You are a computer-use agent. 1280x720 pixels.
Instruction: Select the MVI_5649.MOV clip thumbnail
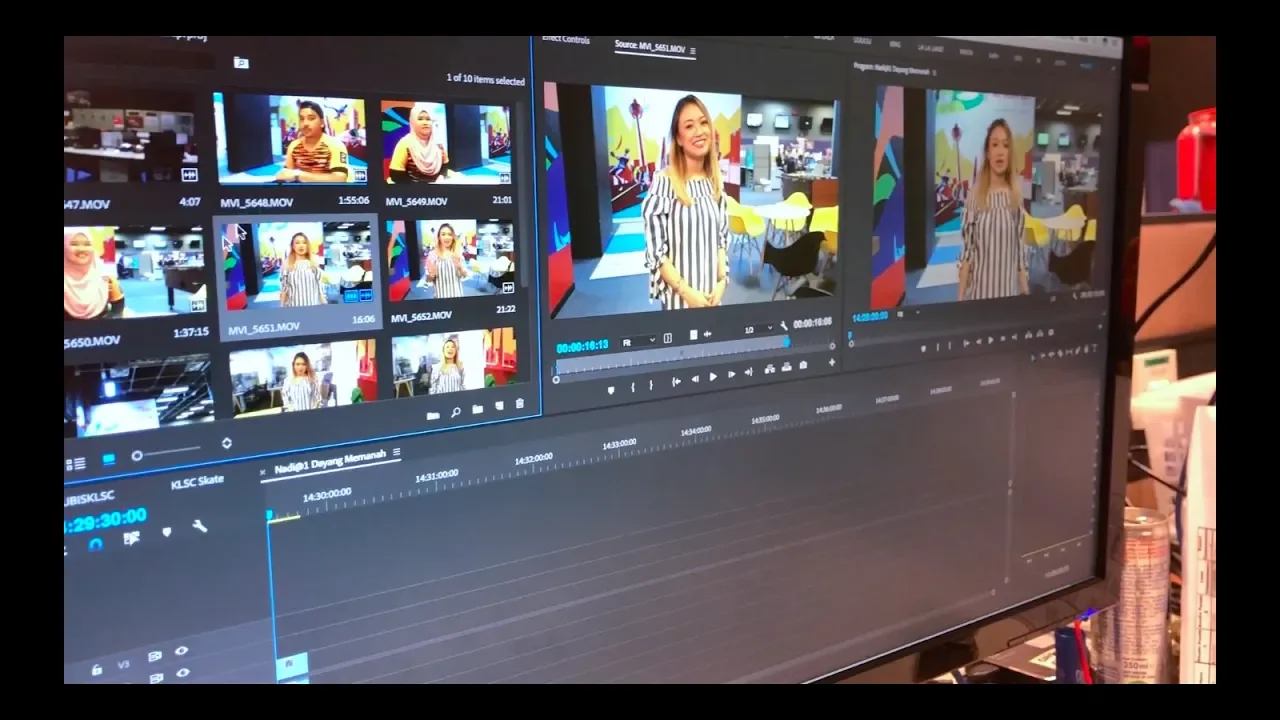coord(447,141)
